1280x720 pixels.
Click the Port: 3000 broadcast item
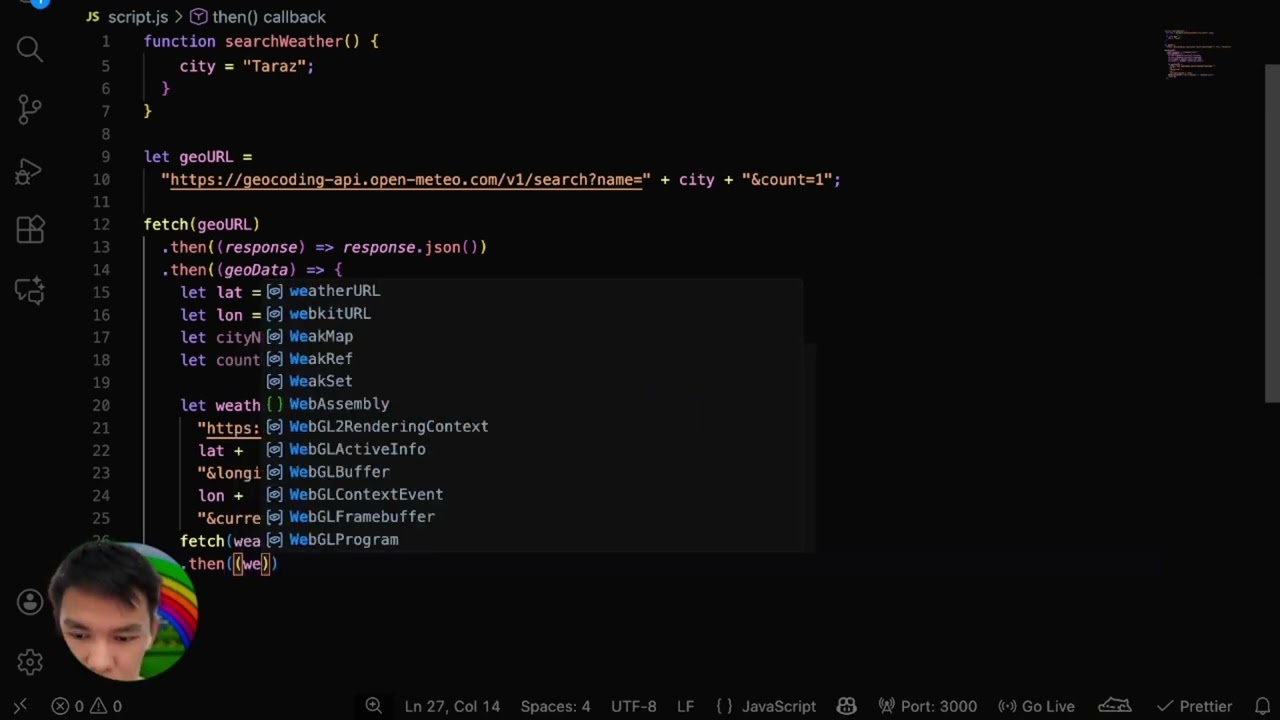pos(927,706)
